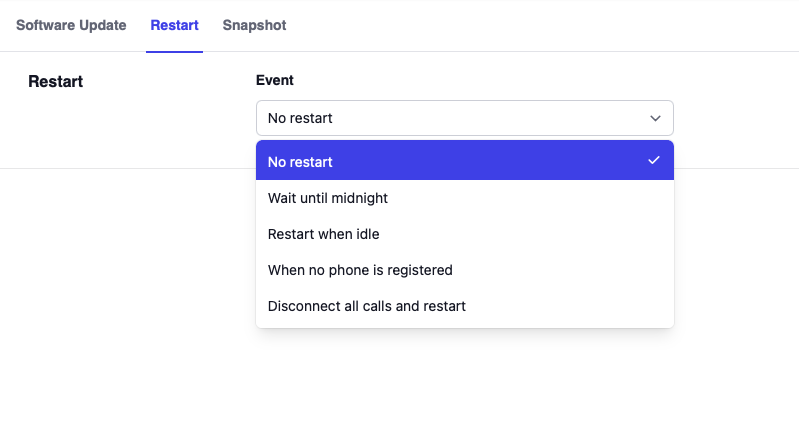The image size is (799, 423).
Task: Click the bold Restart section heading
Action: pos(56,81)
